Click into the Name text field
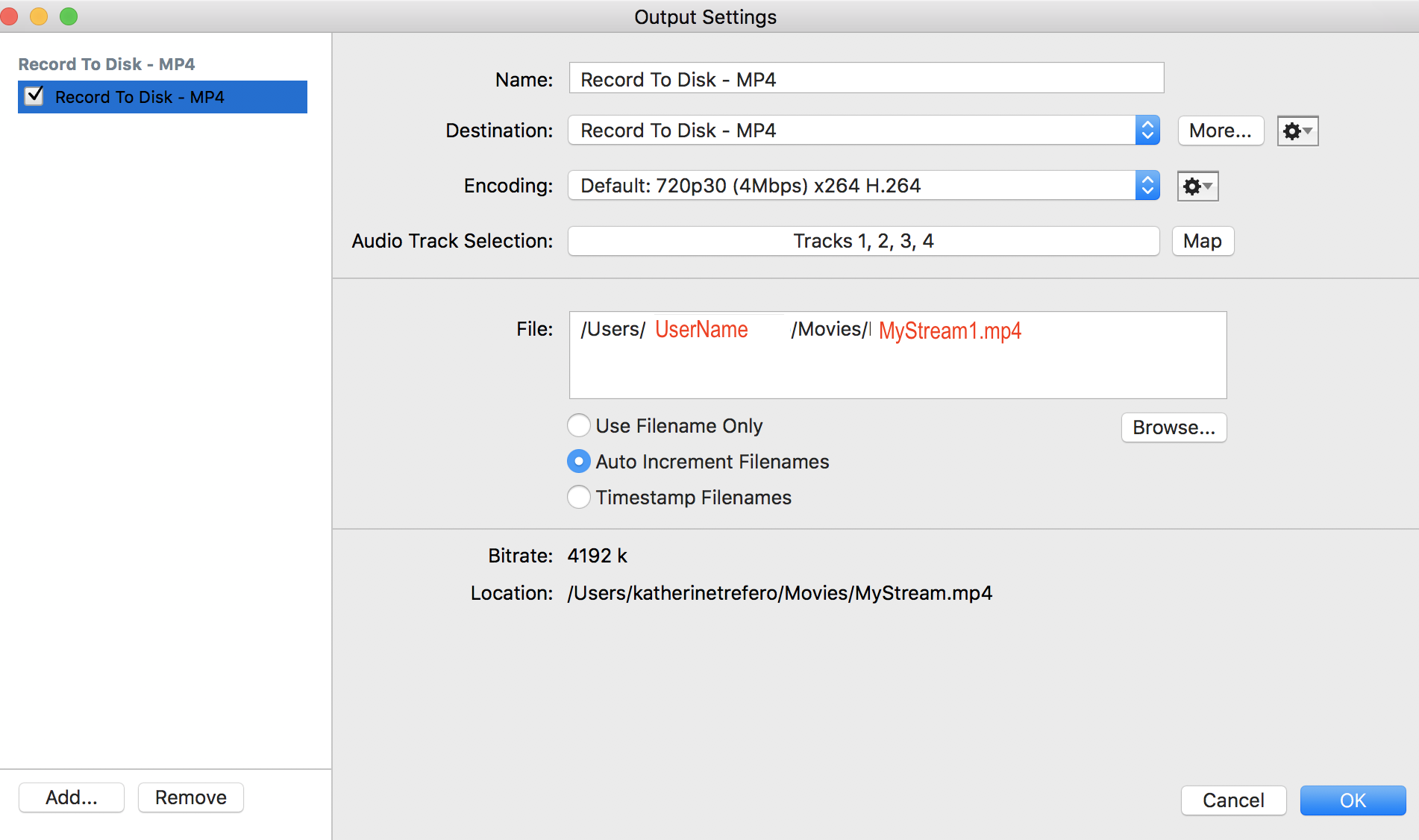The height and width of the screenshot is (840, 1419). [x=866, y=78]
